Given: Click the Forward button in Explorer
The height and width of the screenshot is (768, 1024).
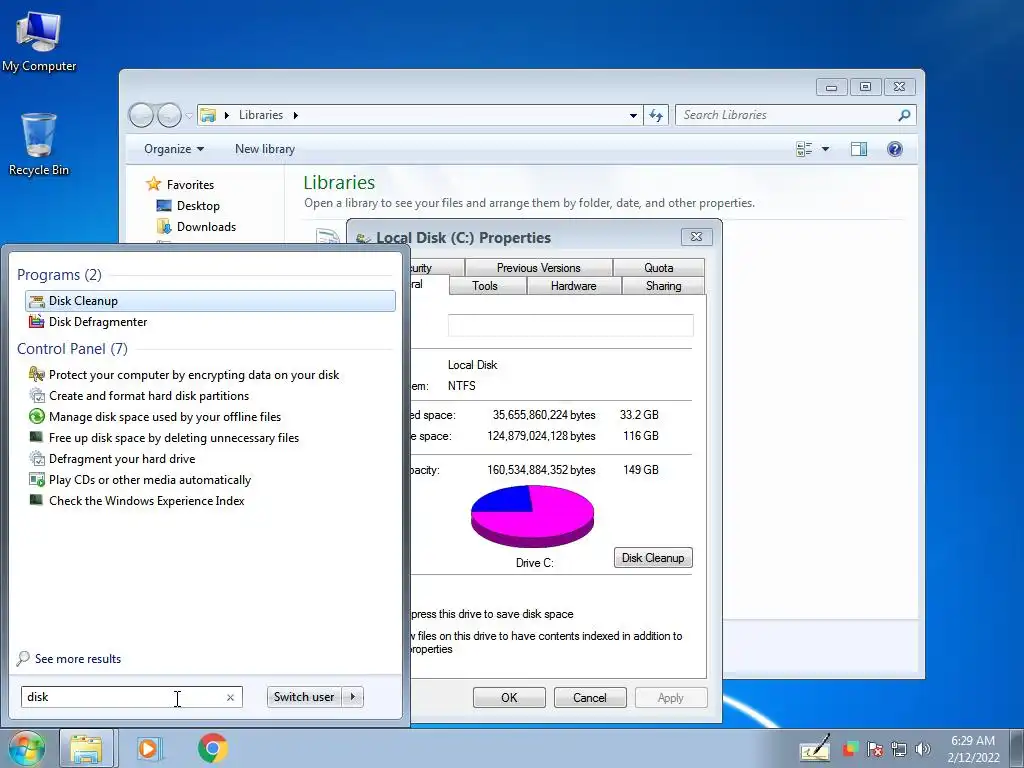Looking at the screenshot, I should 169,116.
